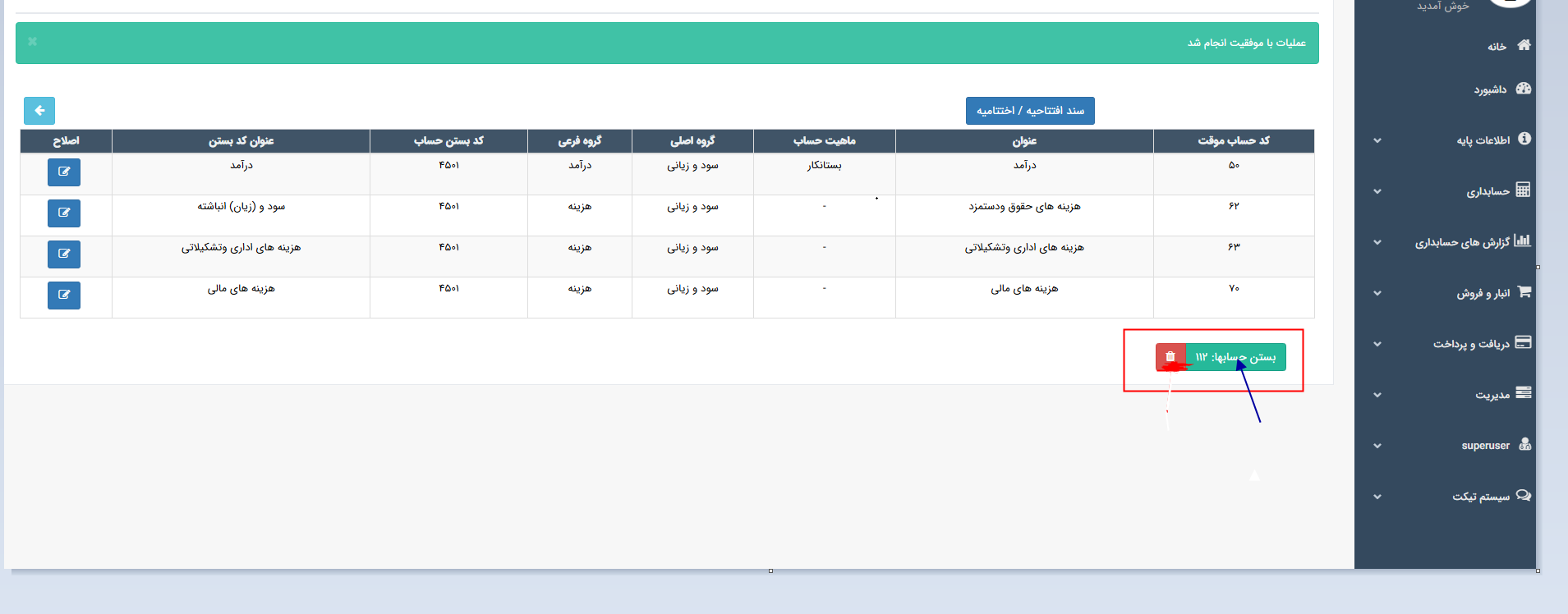
Task: Edit the هزینه های مالی row
Action: click(x=64, y=296)
